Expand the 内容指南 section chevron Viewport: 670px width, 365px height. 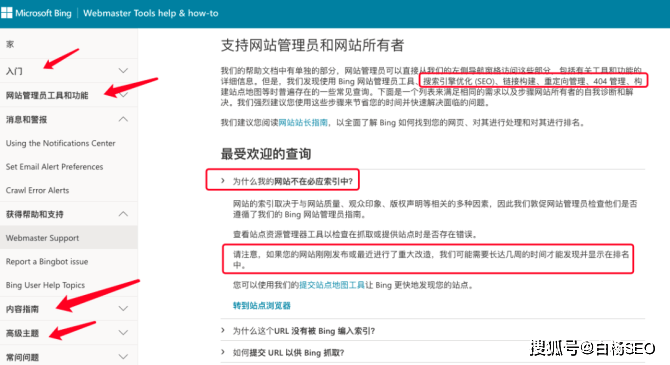click(123, 308)
